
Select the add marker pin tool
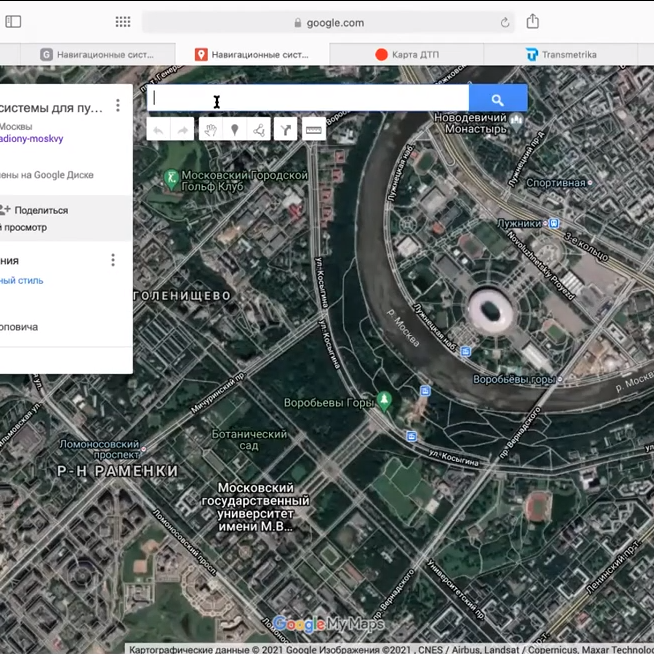click(x=235, y=130)
